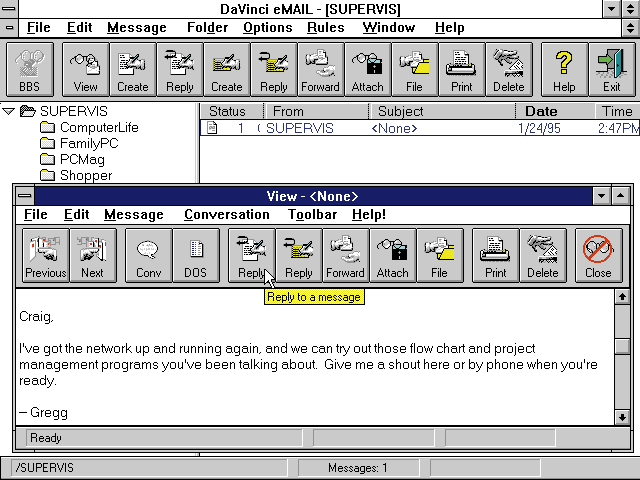Open File menu in the View window

pos(36,215)
